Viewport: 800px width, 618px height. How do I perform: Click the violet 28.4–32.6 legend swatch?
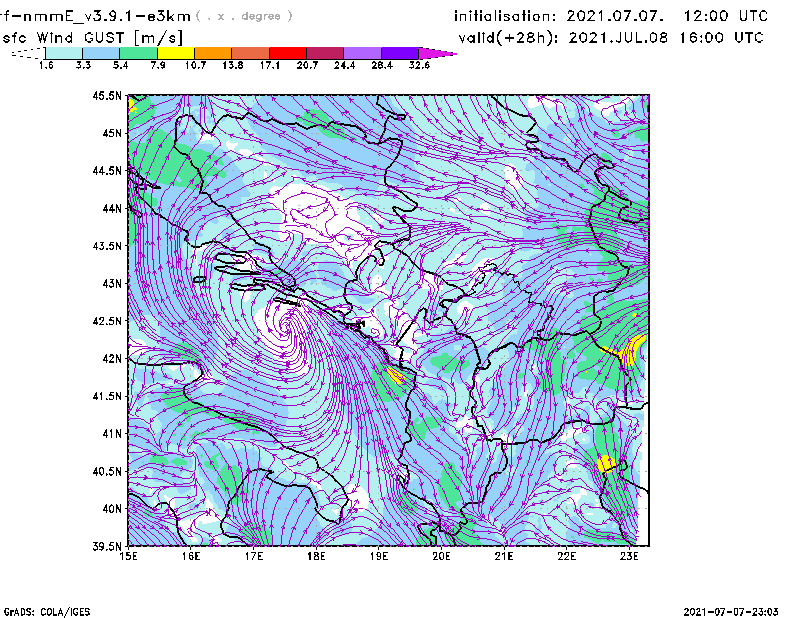[400, 53]
